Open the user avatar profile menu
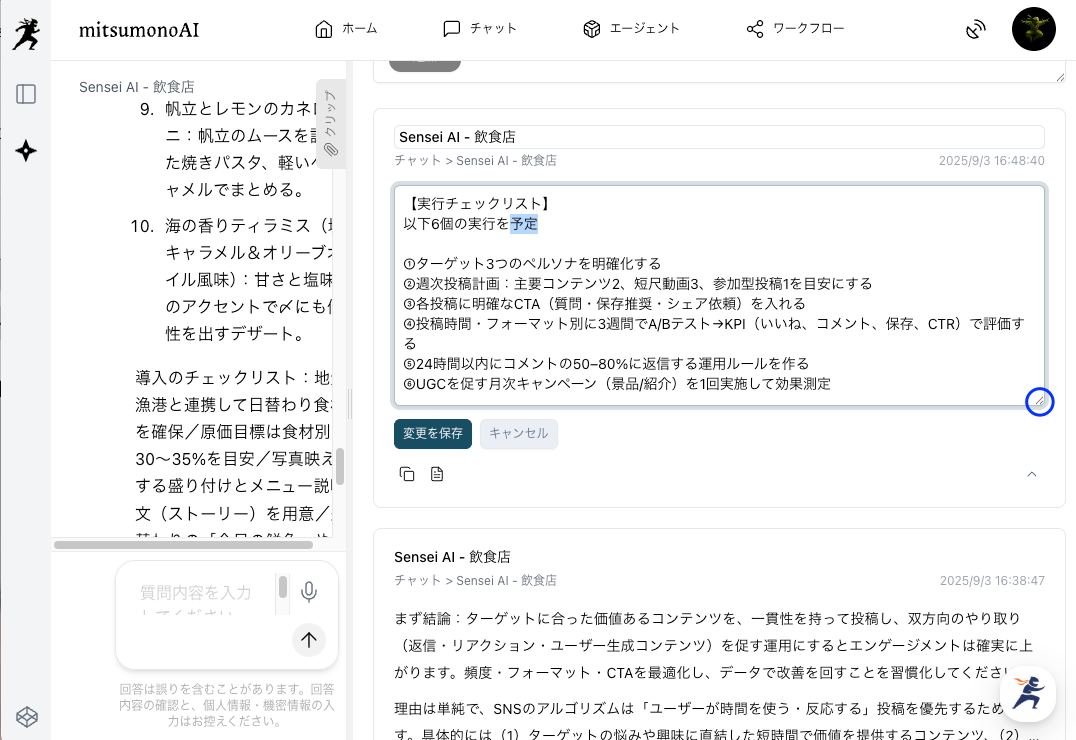 [1033, 29]
